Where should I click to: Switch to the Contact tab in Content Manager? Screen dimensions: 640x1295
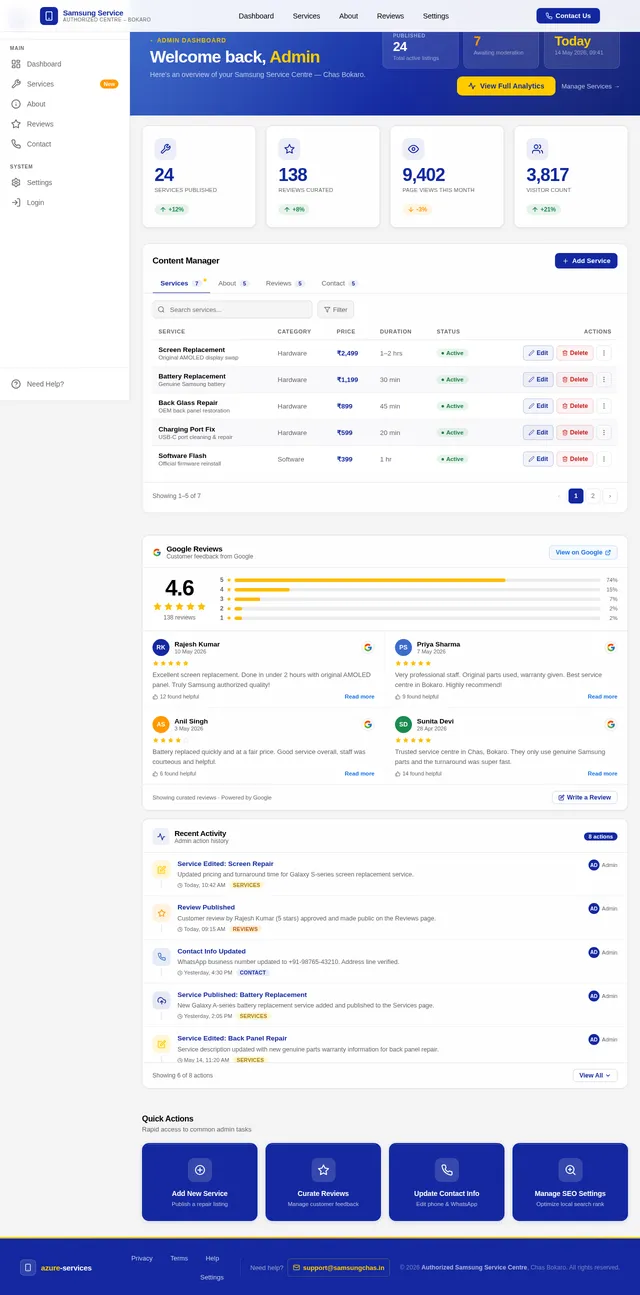click(x=340, y=284)
